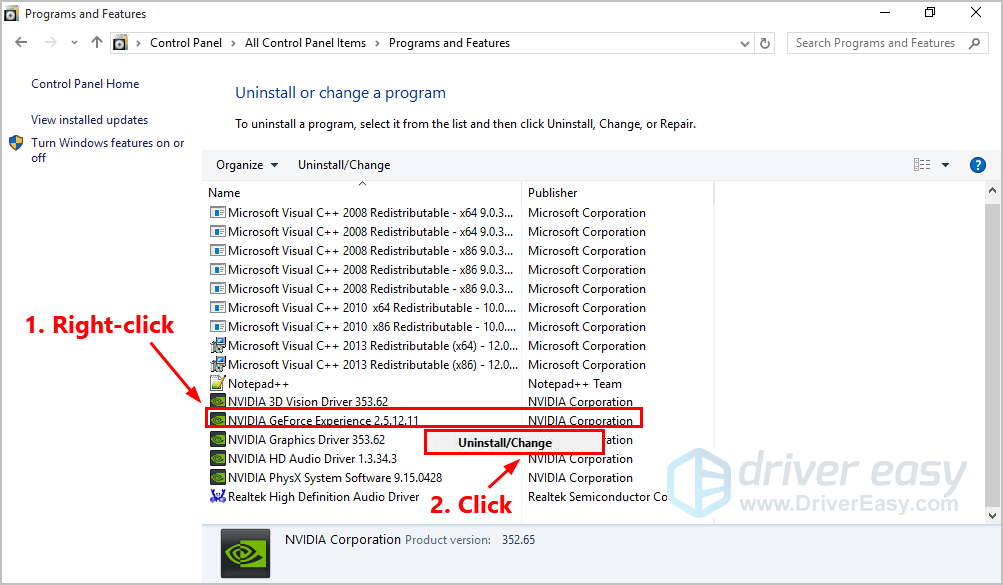Select NVIDIA PhysX System Software 9.15.0428 text
Viewport: 1003px width, 585px height.
335,478
